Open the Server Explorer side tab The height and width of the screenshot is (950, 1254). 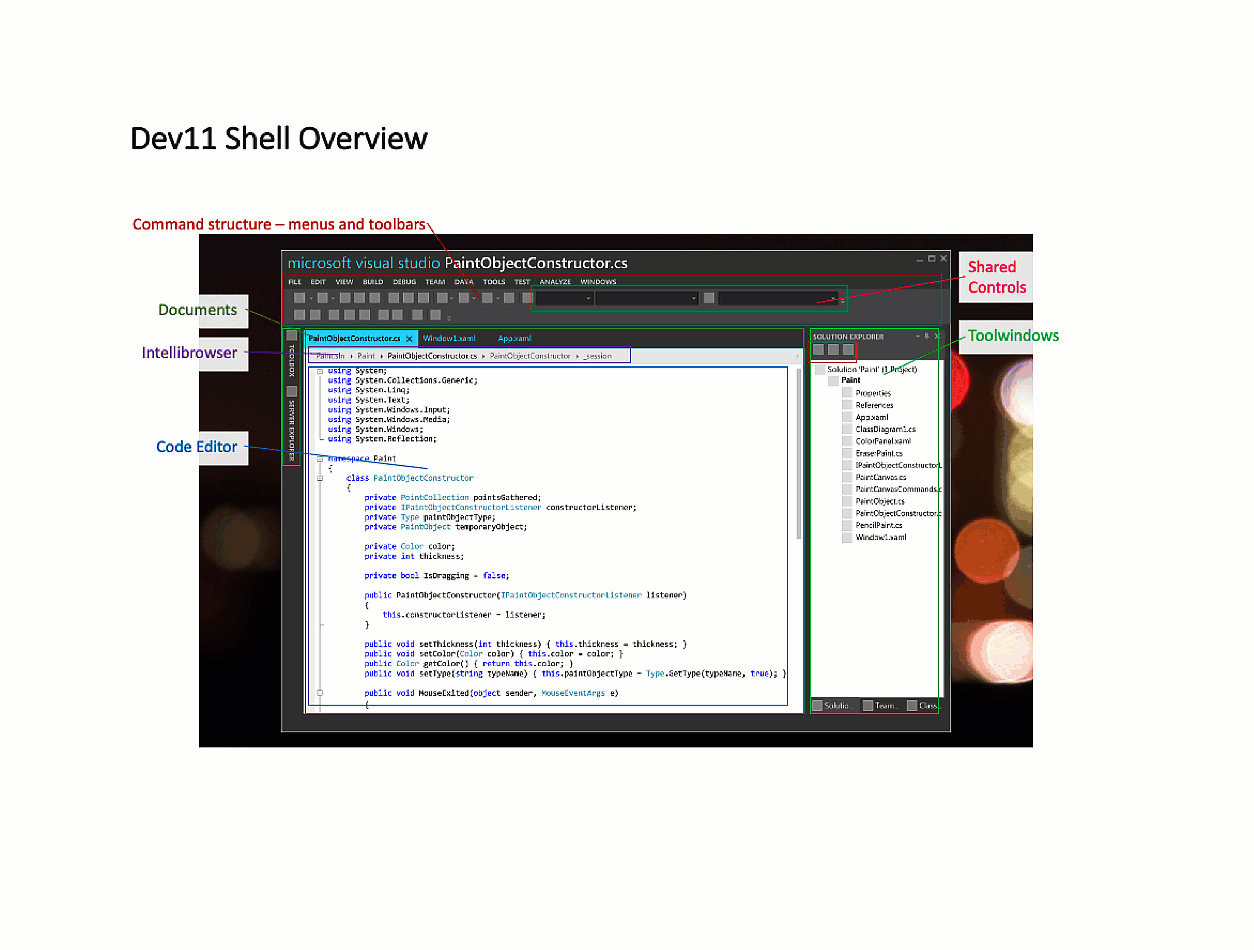coord(291,424)
